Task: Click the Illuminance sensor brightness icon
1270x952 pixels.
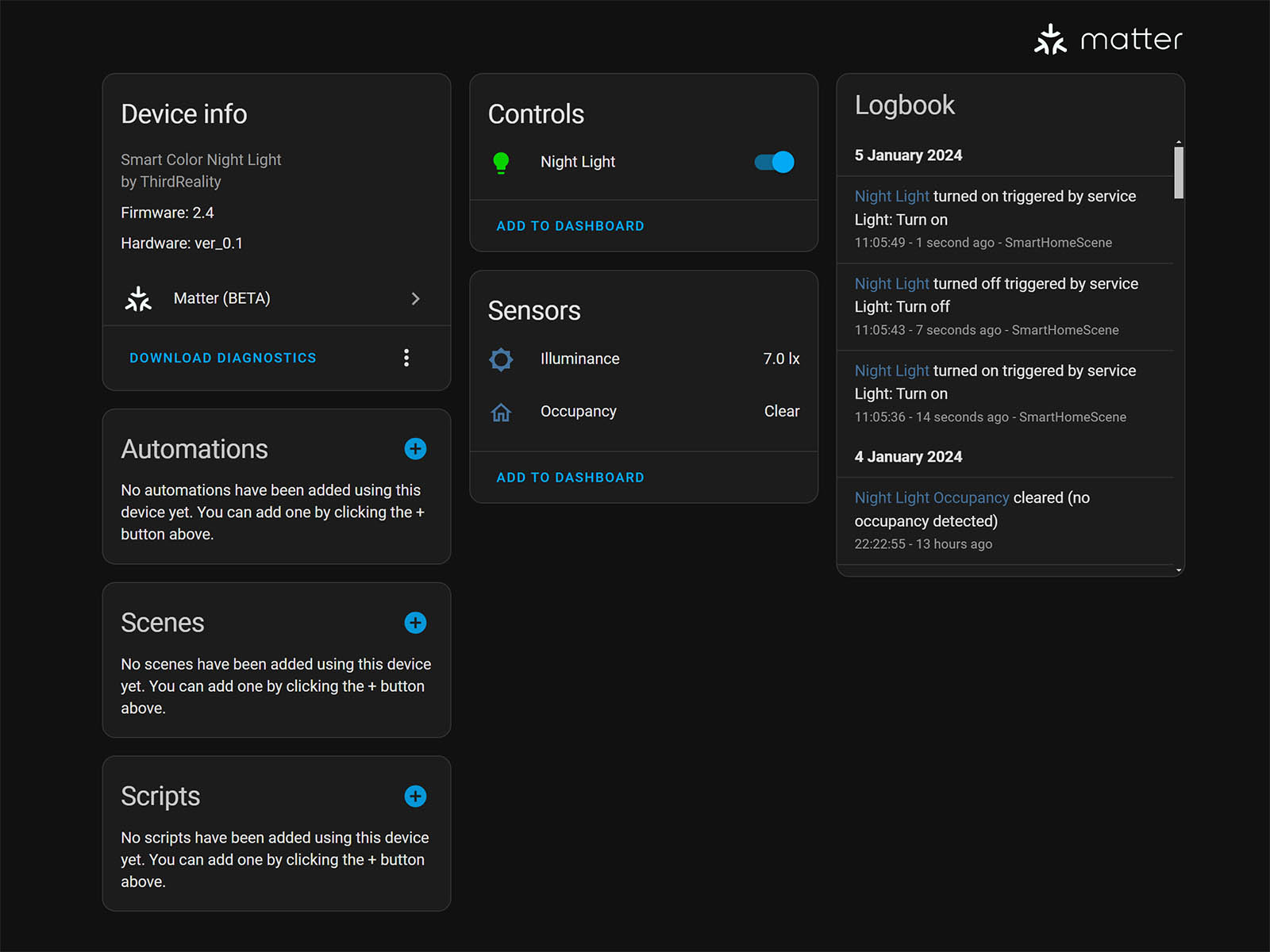Action: (501, 359)
